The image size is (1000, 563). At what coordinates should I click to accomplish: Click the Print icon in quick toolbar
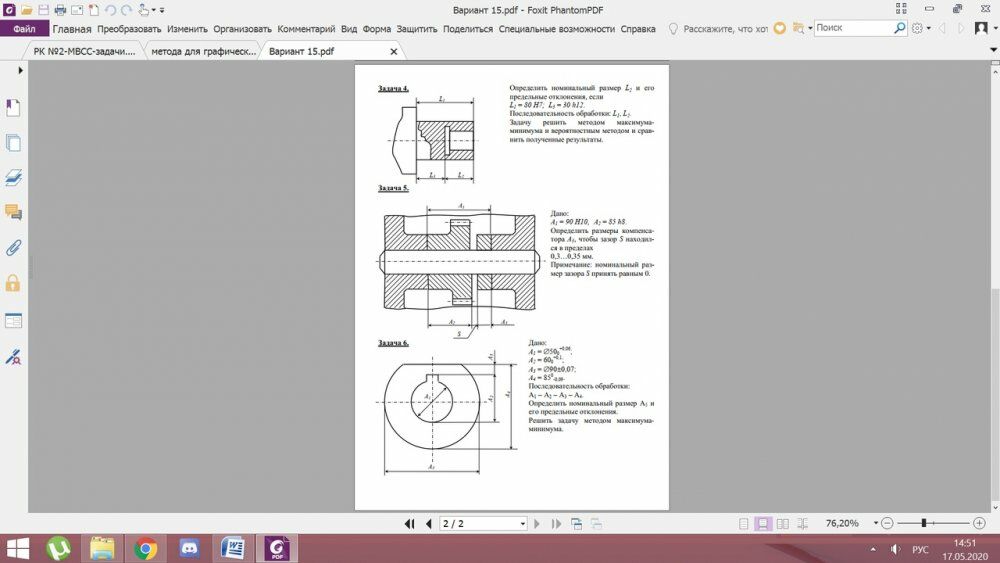60,10
